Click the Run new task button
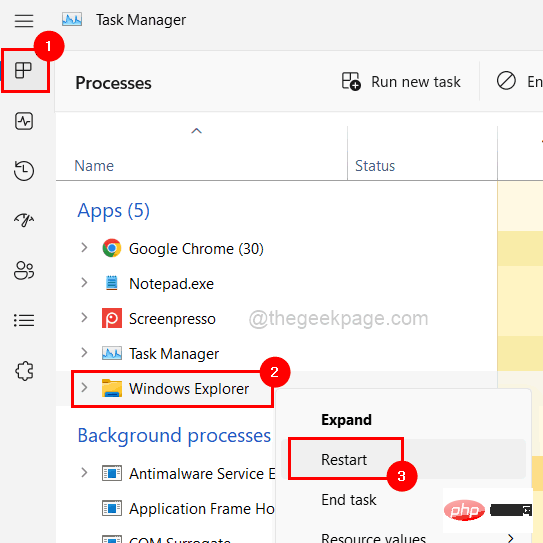Screen dimensions: 543x543 (401, 81)
